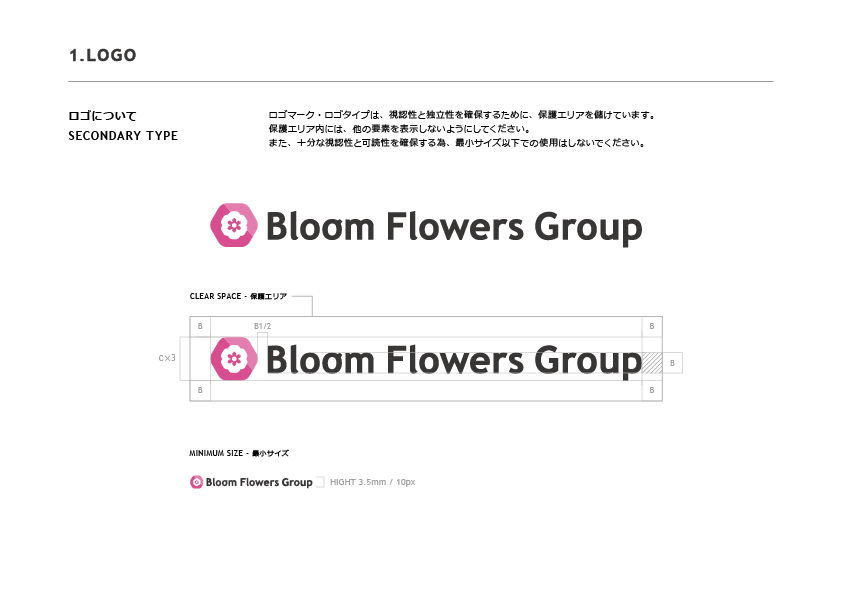842x596 pixels.
Task: Click the hatched square right of the diagram logo
Action: (x=651, y=363)
